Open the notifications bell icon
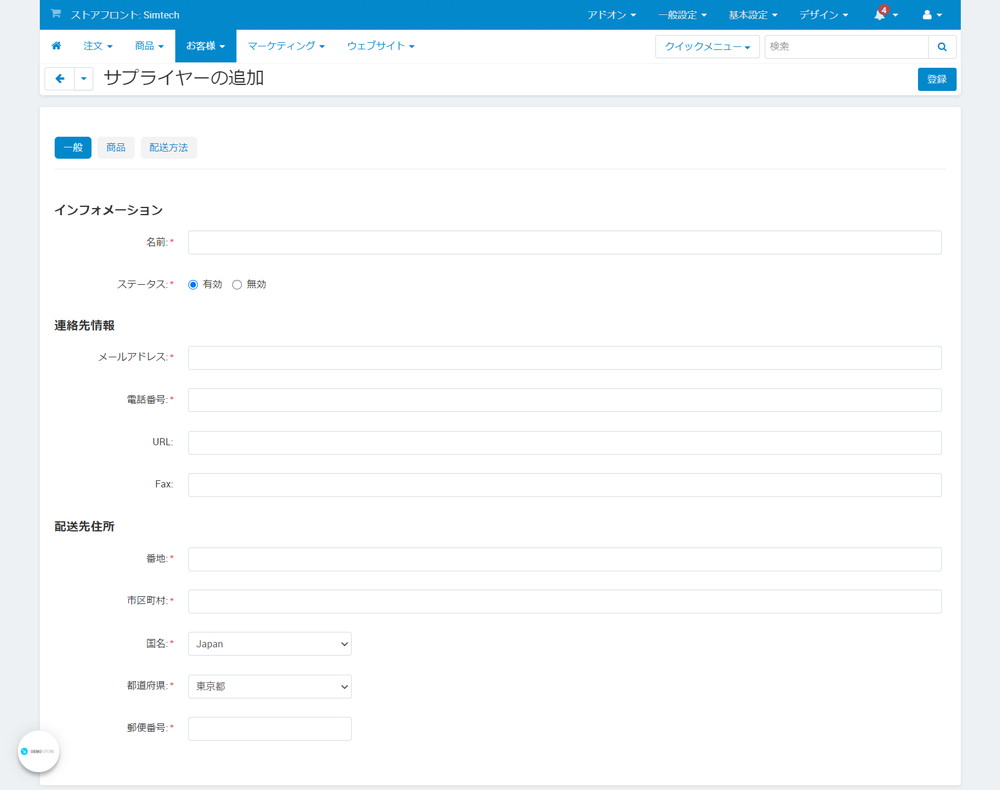 pos(885,14)
